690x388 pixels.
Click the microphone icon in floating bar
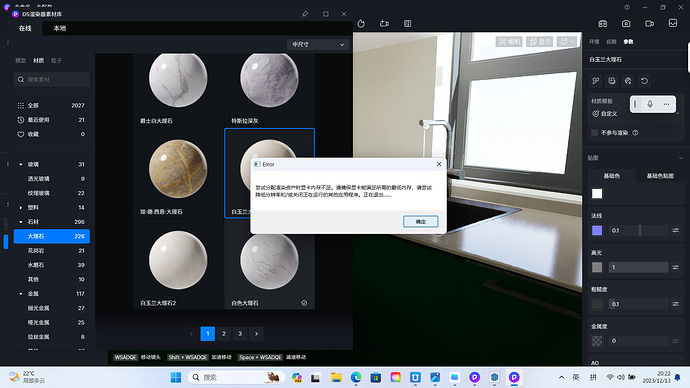(650, 104)
